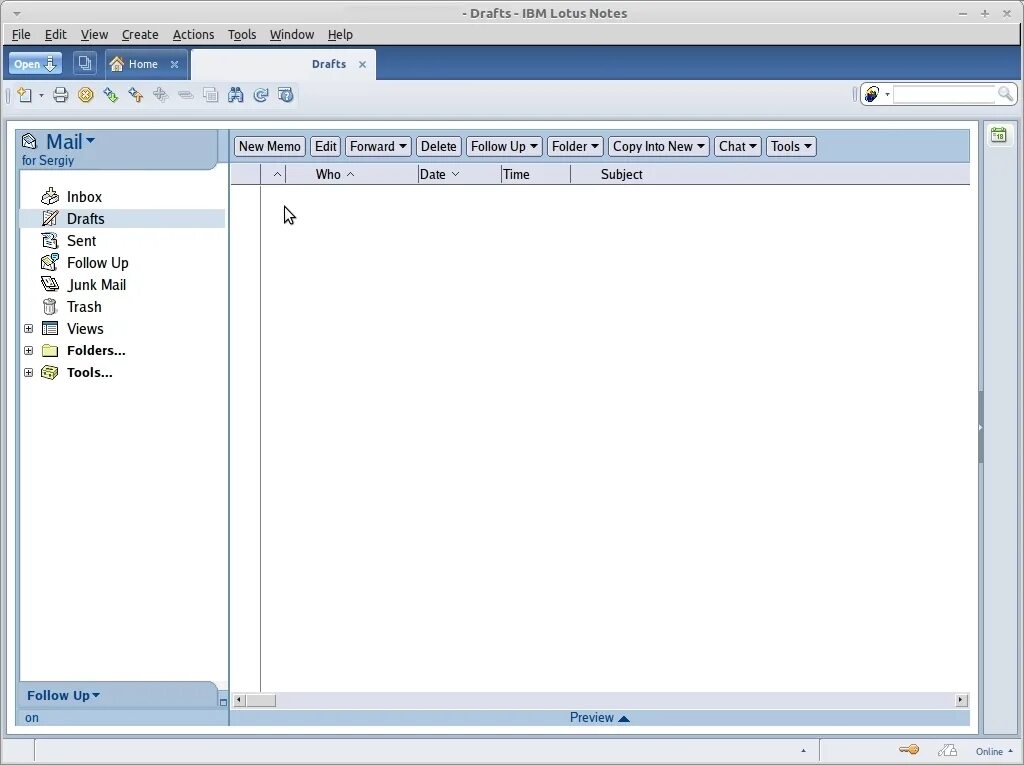Open the Tools dropdown in action bar
Image resolution: width=1024 pixels, height=765 pixels.
click(x=791, y=146)
